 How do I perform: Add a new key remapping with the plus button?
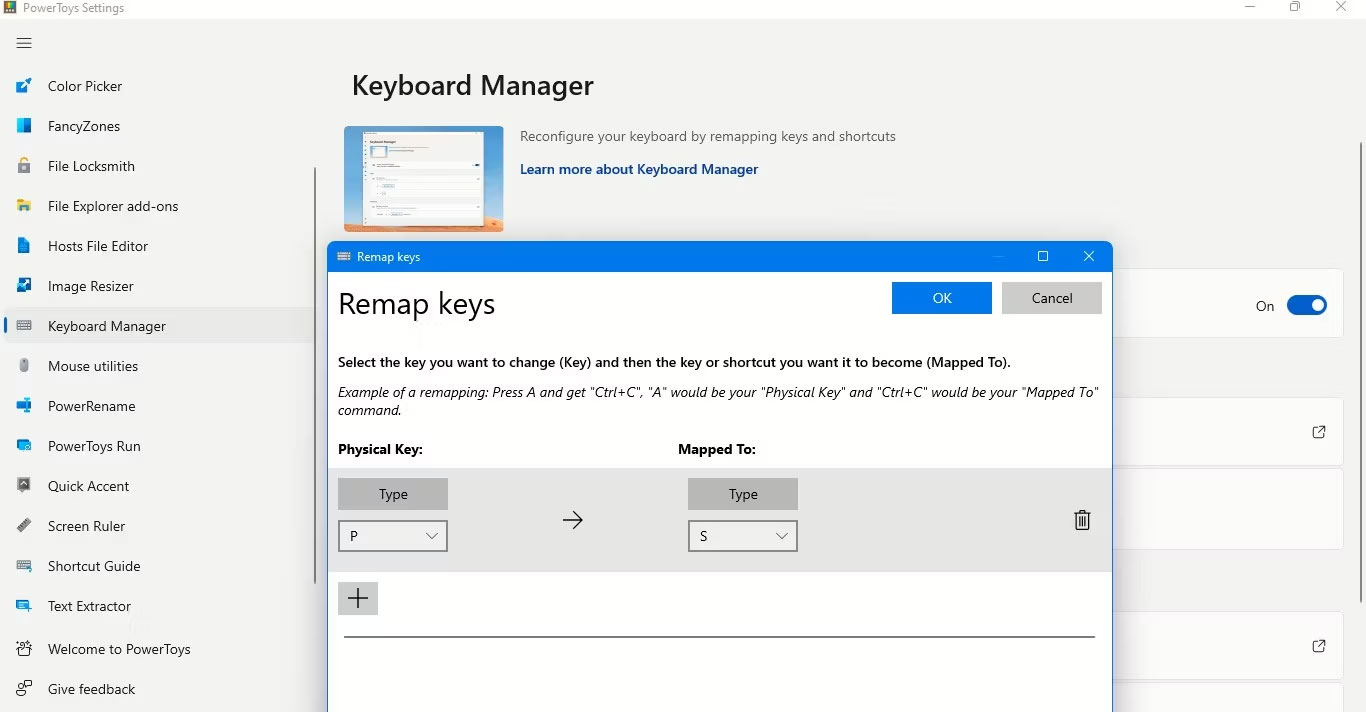[358, 598]
